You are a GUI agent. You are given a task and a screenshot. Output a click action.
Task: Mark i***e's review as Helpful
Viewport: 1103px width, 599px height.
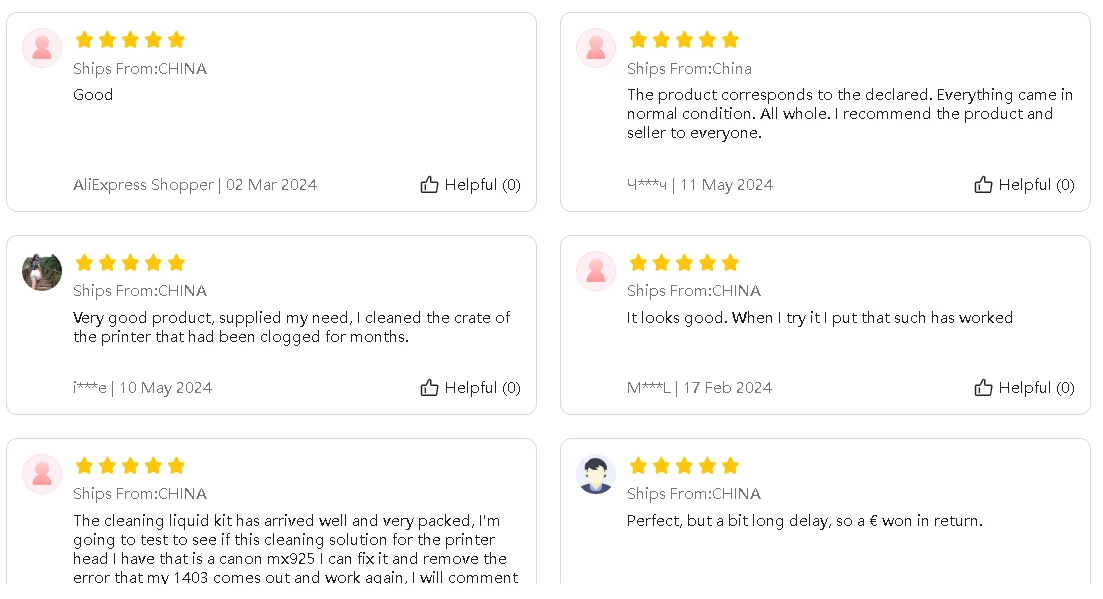[x=482, y=388]
